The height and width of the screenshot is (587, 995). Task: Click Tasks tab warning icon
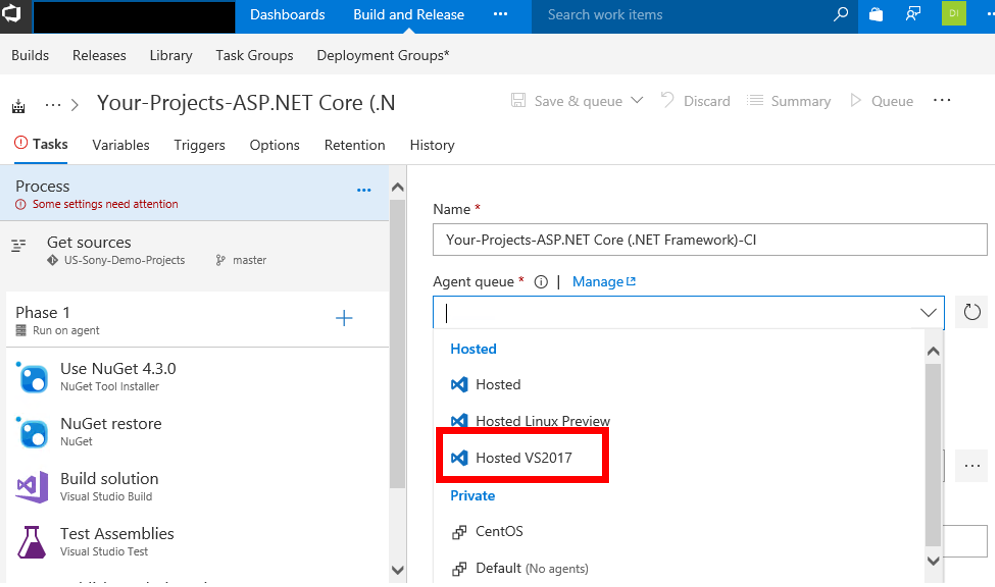pyautogui.click(x=21, y=143)
